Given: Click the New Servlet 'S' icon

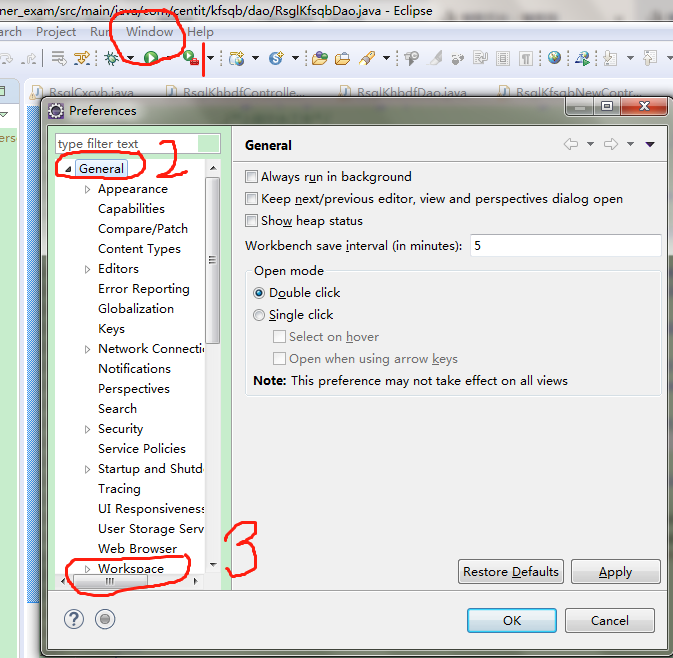Looking at the screenshot, I should [x=276, y=58].
